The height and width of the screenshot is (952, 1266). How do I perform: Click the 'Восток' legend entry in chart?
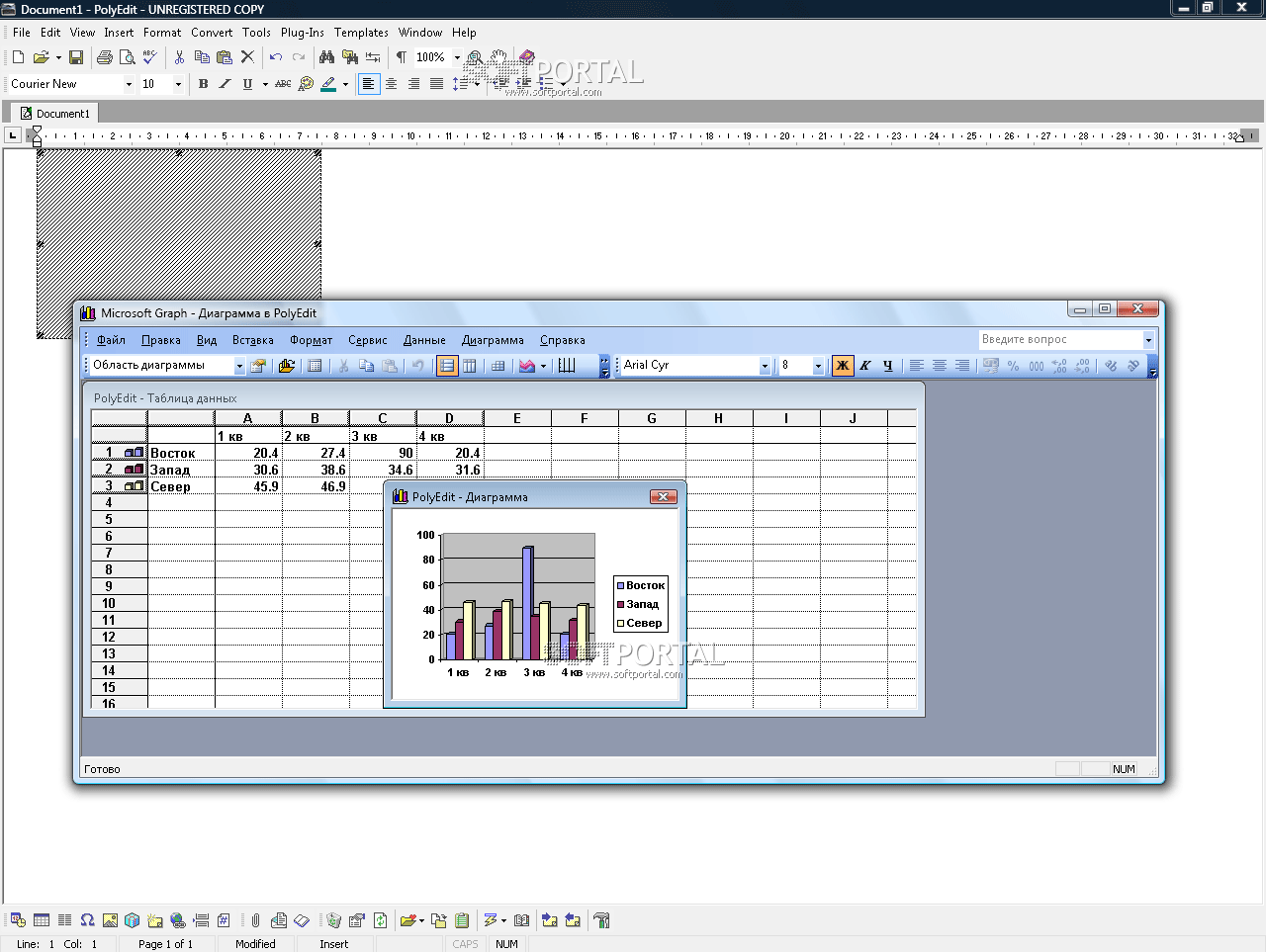point(641,585)
